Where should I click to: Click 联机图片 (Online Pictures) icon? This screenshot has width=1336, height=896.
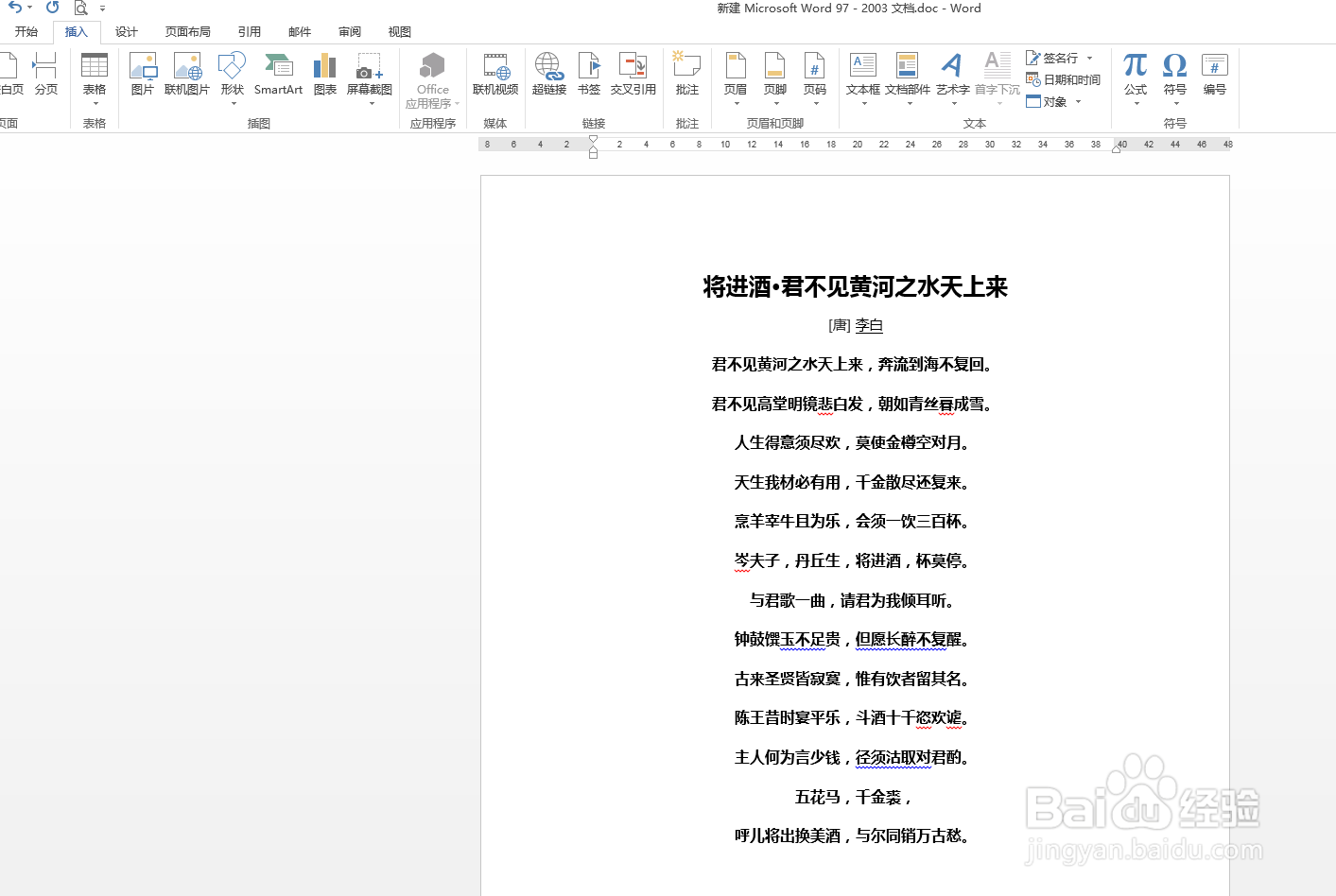(187, 74)
